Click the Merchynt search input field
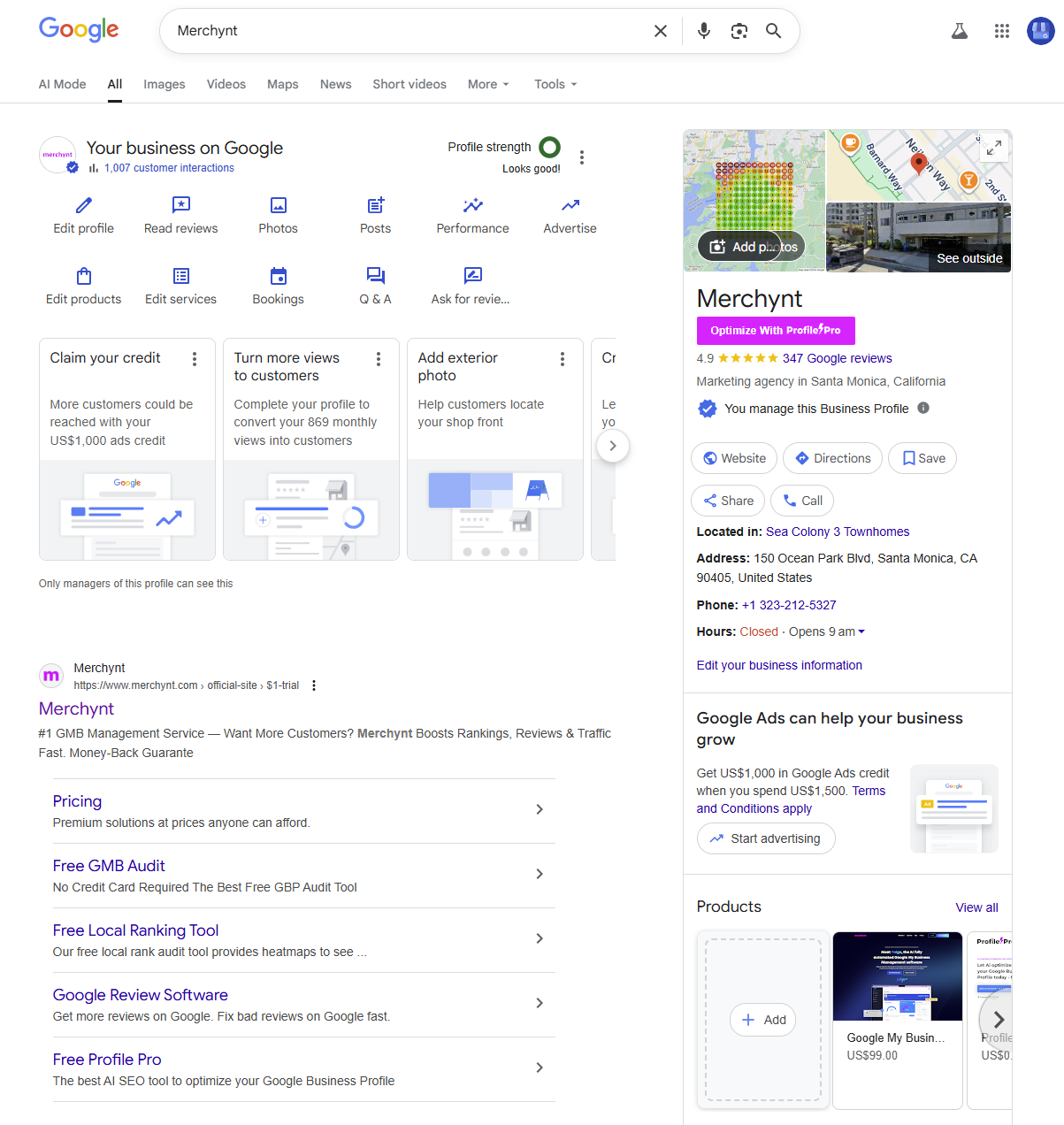 coord(407,31)
